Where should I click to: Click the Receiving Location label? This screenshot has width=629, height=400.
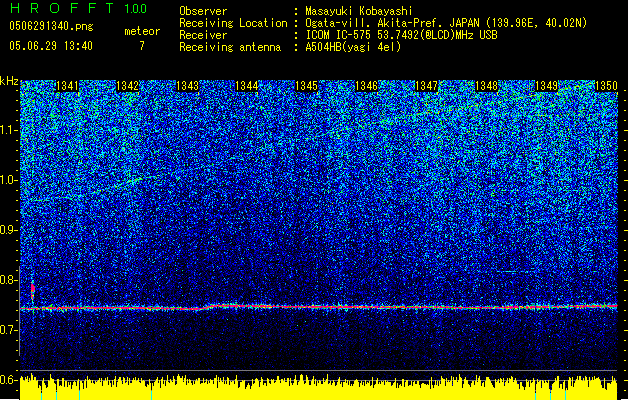pyautogui.click(x=233, y=23)
